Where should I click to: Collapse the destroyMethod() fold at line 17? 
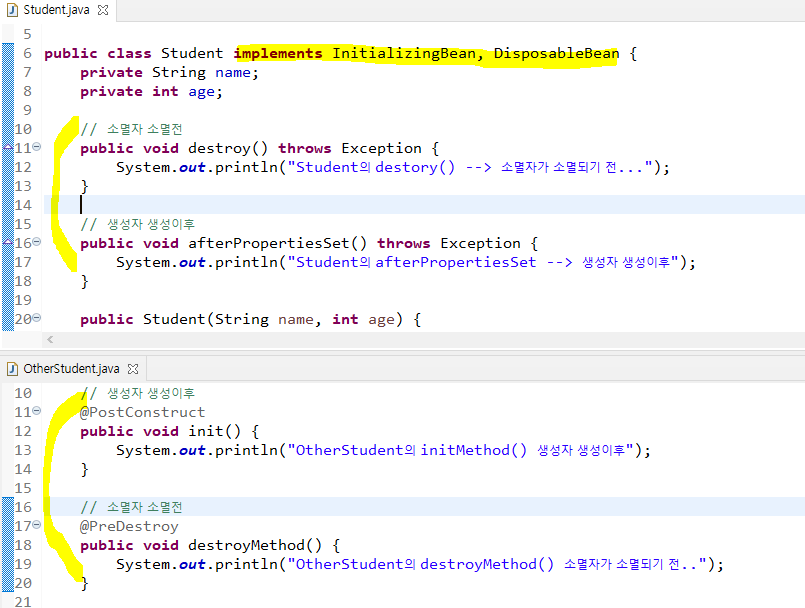36,525
